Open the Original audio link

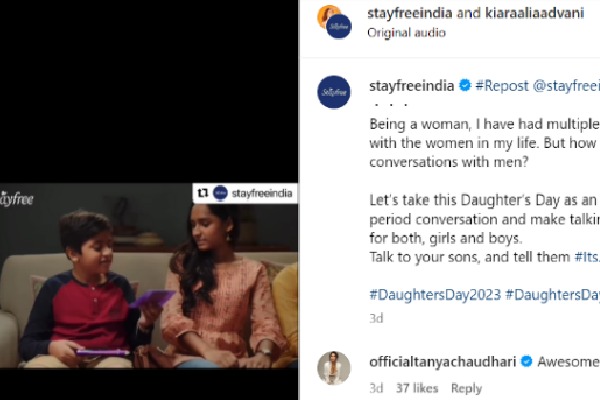tap(406, 32)
